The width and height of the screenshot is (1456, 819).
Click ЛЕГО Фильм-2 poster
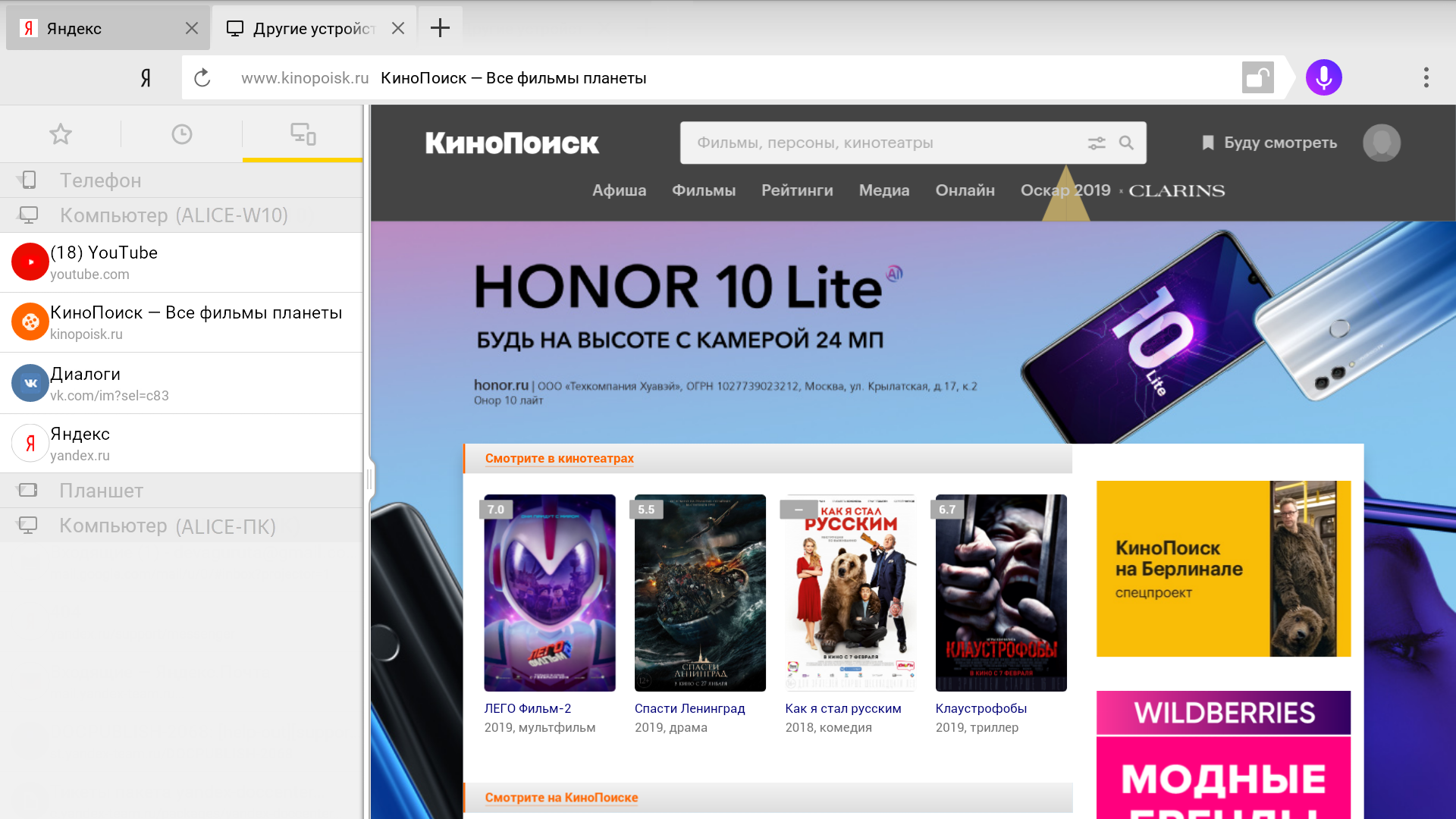pyautogui.click(x=550, y=593)
